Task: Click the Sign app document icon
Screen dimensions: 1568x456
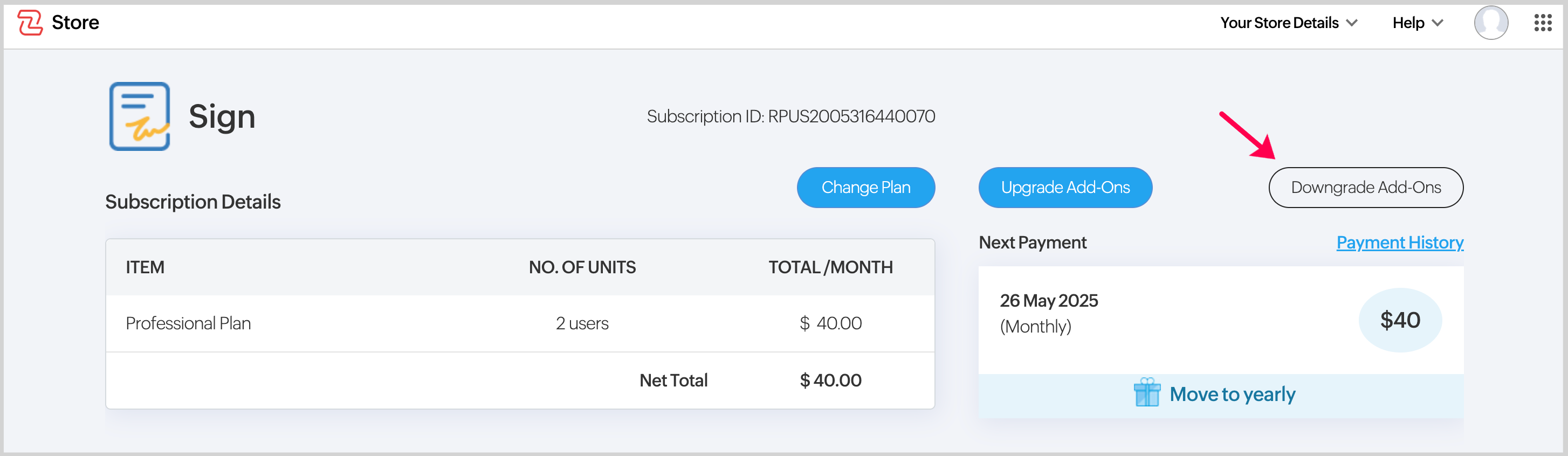Action: tap(140, 116)
